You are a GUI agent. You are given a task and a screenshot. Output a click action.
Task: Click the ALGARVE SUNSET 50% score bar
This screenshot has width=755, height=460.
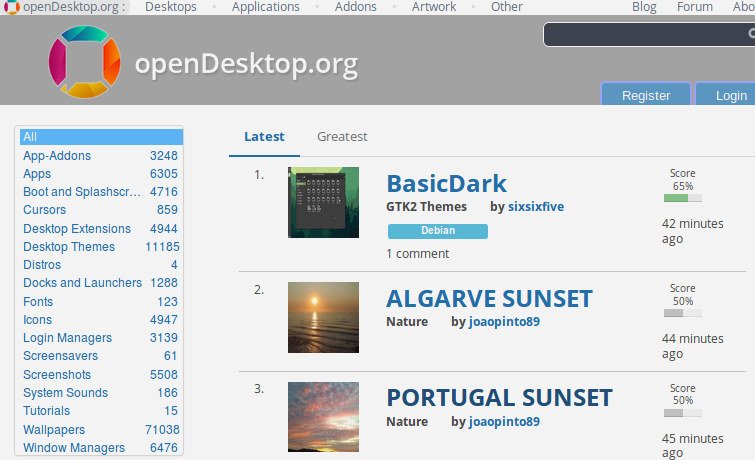[682, 313]
